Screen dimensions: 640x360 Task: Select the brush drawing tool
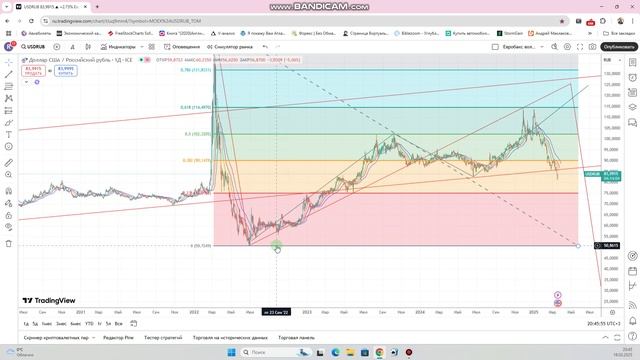9,122
